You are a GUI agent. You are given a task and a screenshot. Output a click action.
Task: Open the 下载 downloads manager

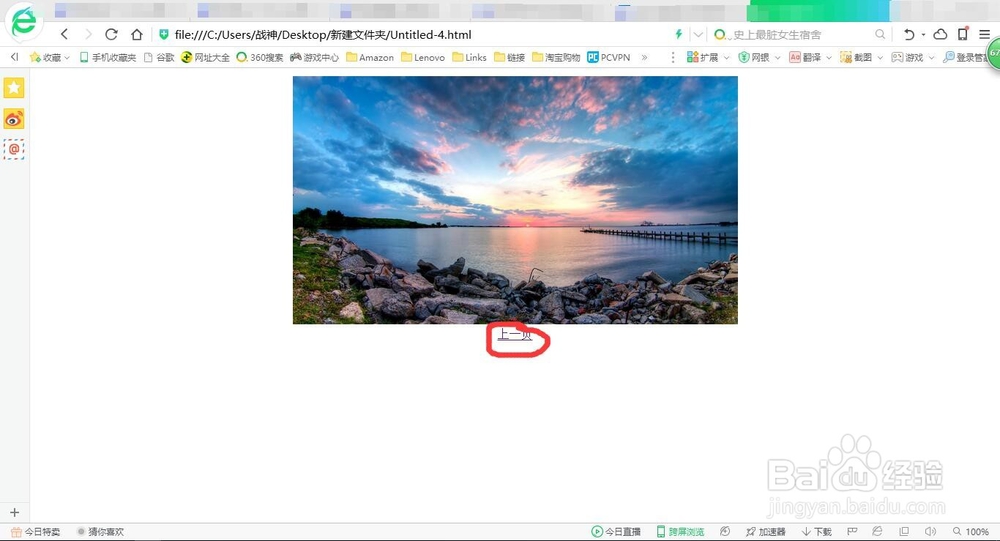pyautogui.click(x=817, y=531)
